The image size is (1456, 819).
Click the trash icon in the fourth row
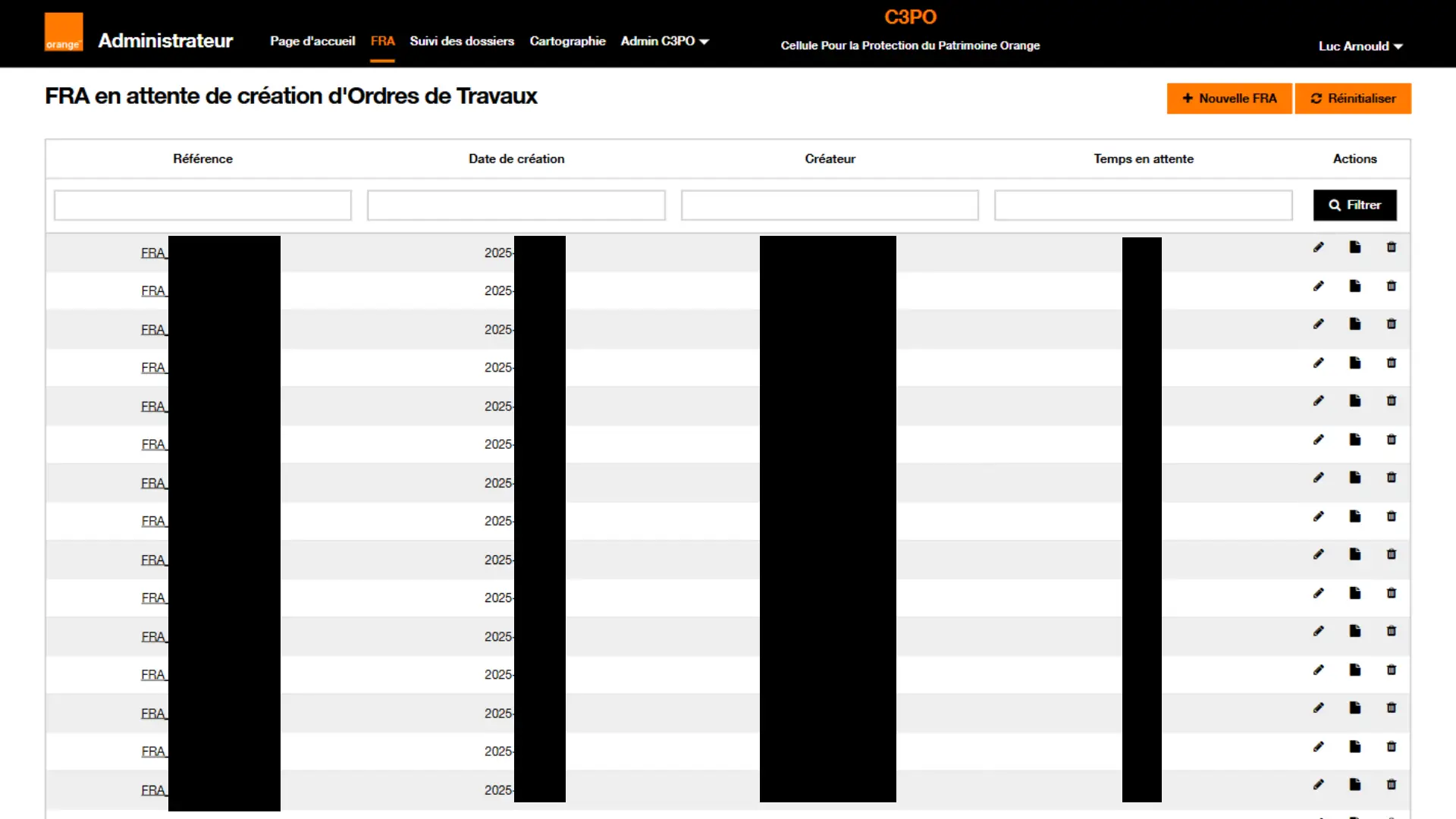[x=1392, y=362]
